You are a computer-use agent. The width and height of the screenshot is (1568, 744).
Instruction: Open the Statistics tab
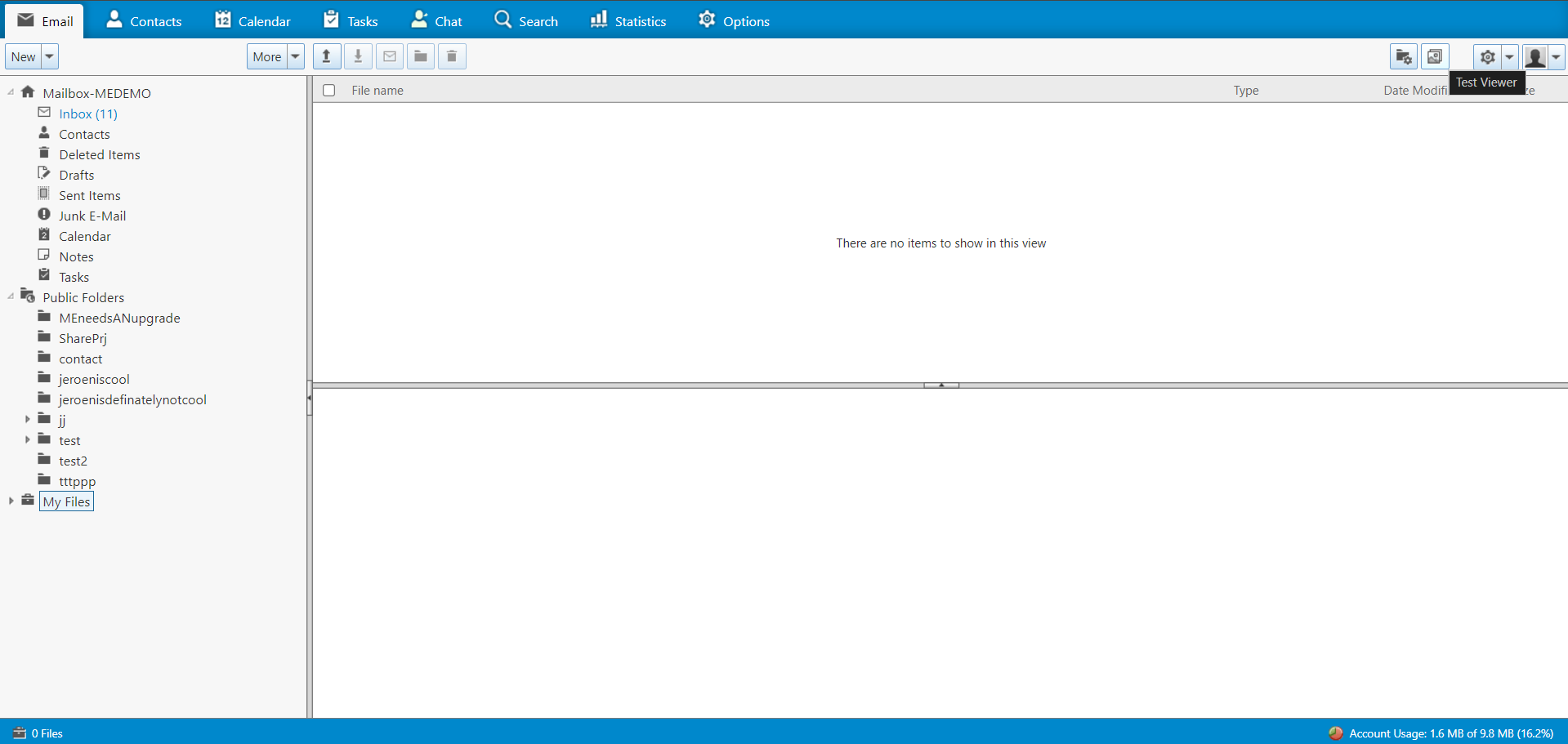[628, 20]
